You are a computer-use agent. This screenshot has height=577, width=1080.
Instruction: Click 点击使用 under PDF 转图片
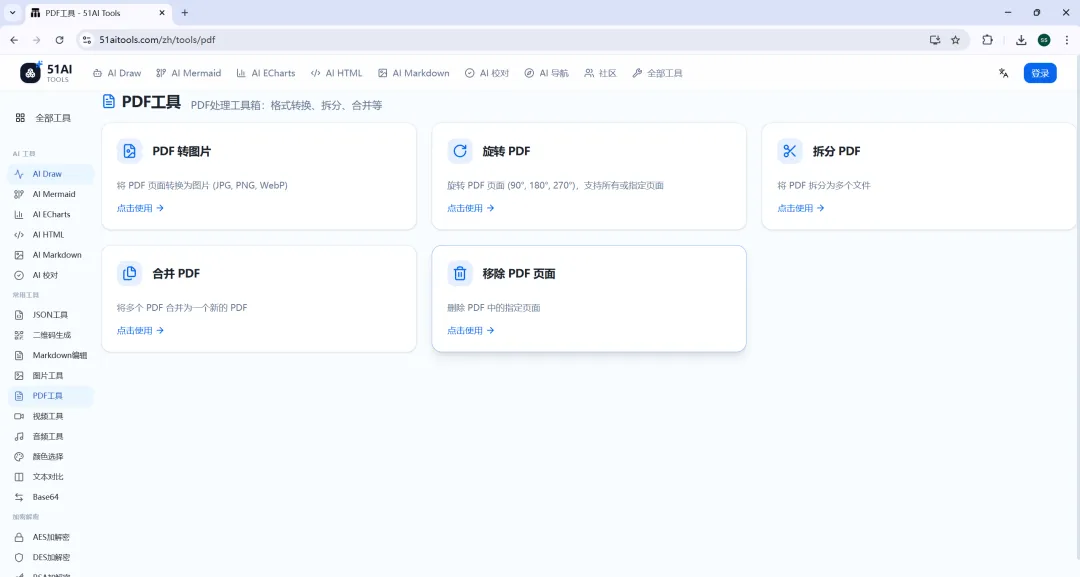point(140,208)
